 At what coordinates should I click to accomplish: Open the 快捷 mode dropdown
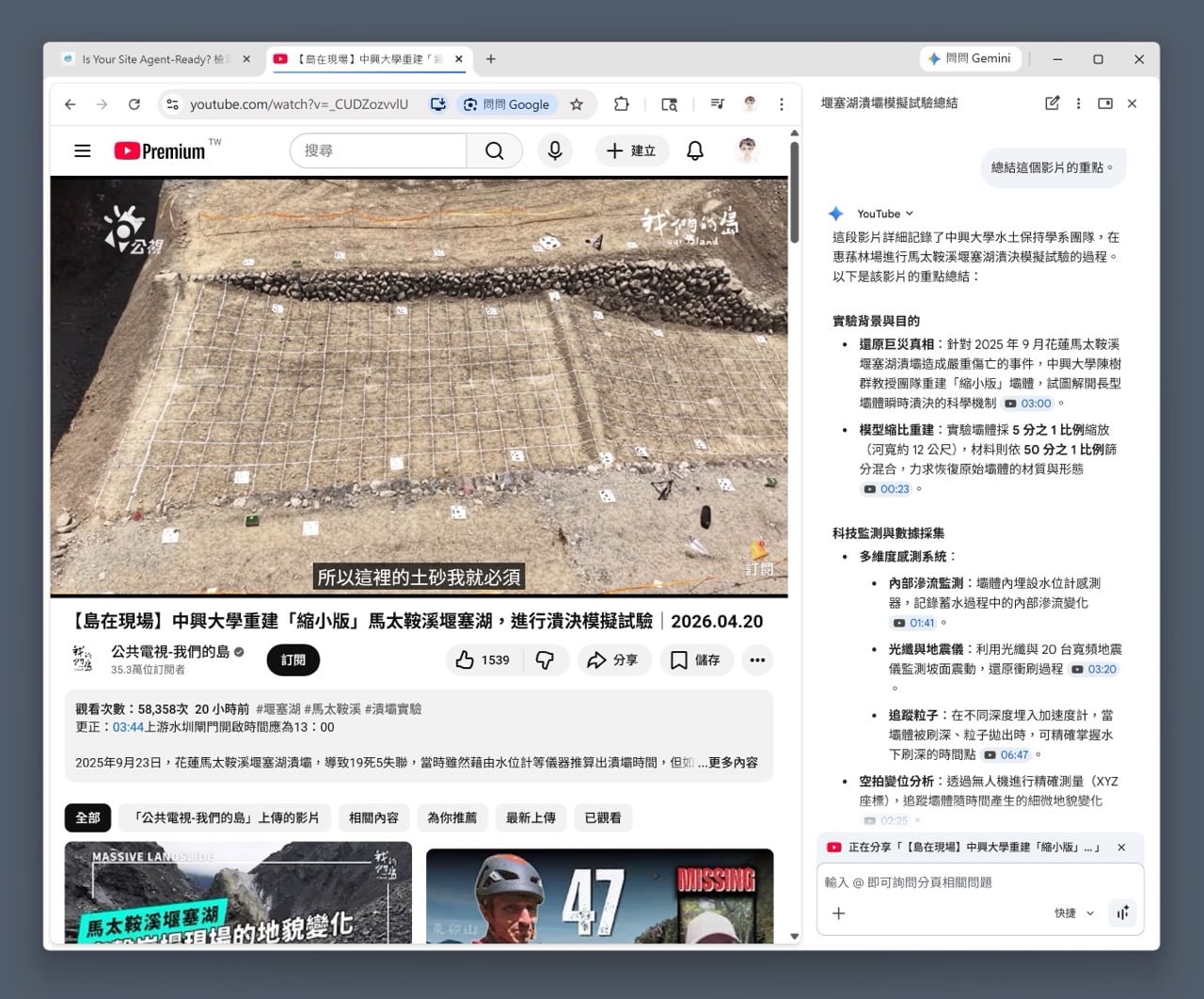1073,912
